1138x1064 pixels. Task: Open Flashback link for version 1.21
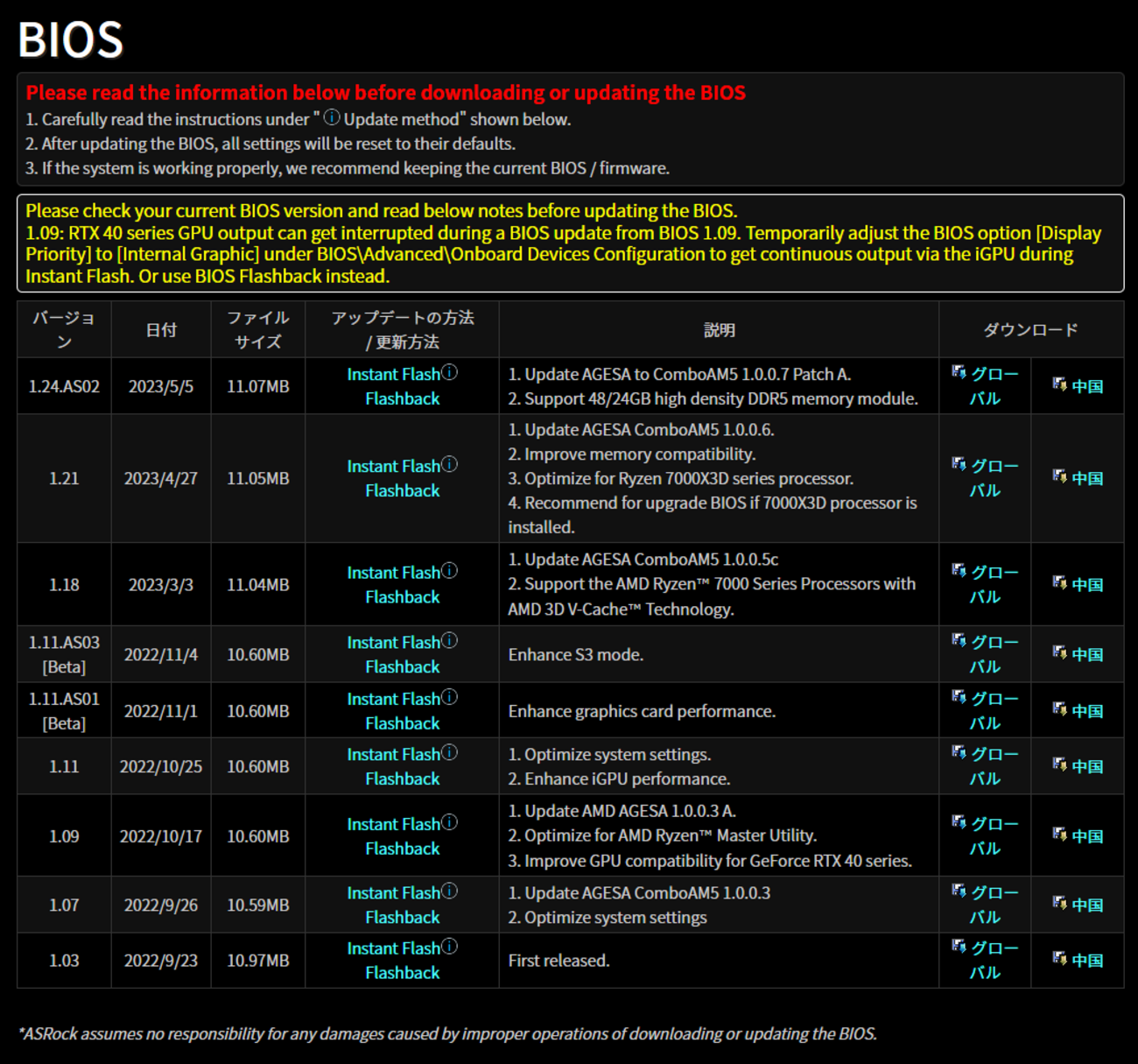[403, 490]
